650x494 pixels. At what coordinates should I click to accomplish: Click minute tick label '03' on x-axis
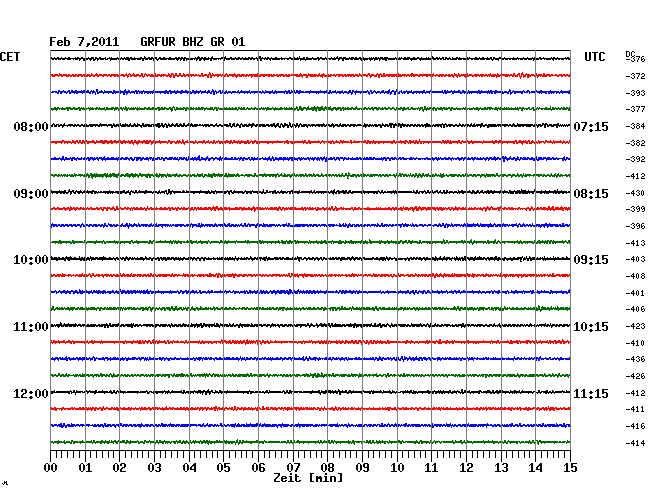pyautogui.click(x=154, y=468)
